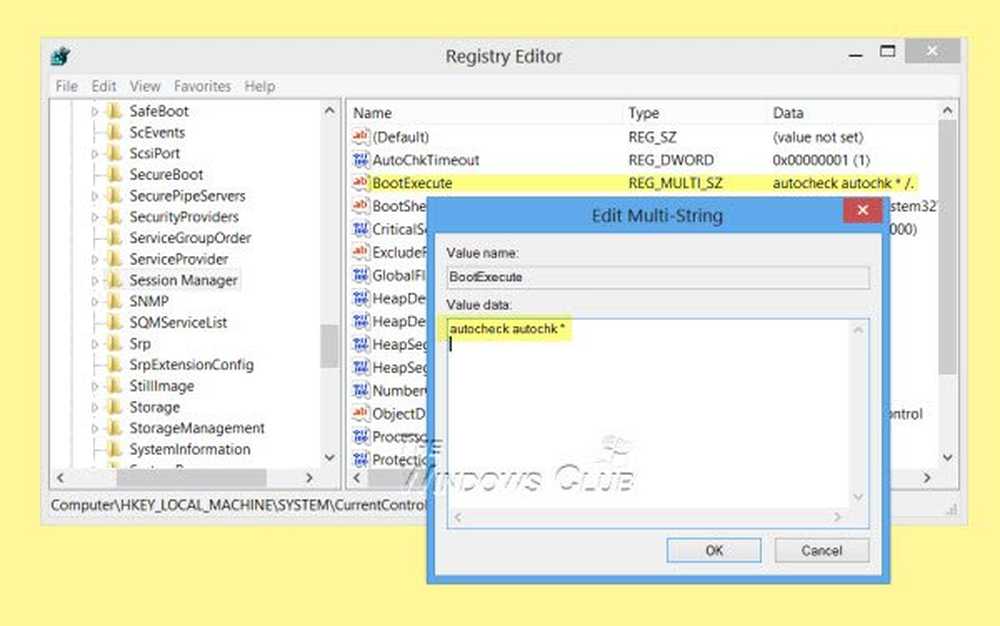
Task: Click the BootExecute string value icon
Action: click(x=361, y=183)
